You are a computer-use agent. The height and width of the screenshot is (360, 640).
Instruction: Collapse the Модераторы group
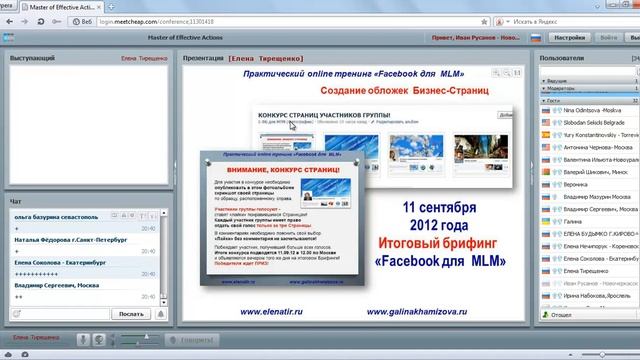[544, 89]
